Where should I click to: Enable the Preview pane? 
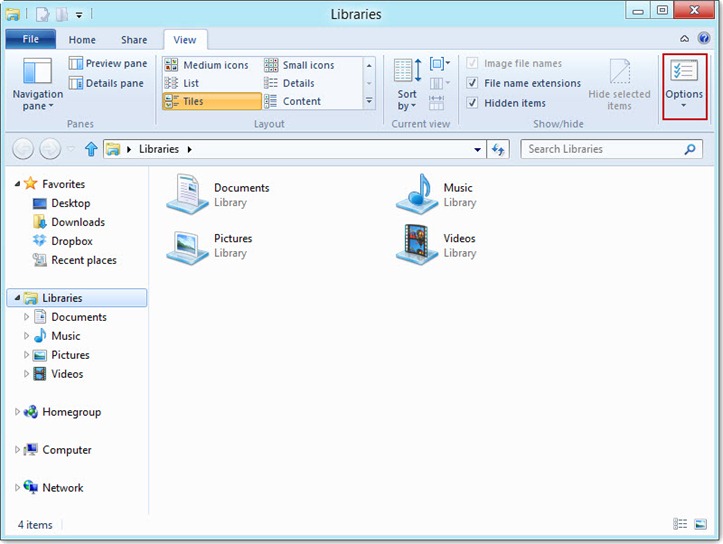106,64
